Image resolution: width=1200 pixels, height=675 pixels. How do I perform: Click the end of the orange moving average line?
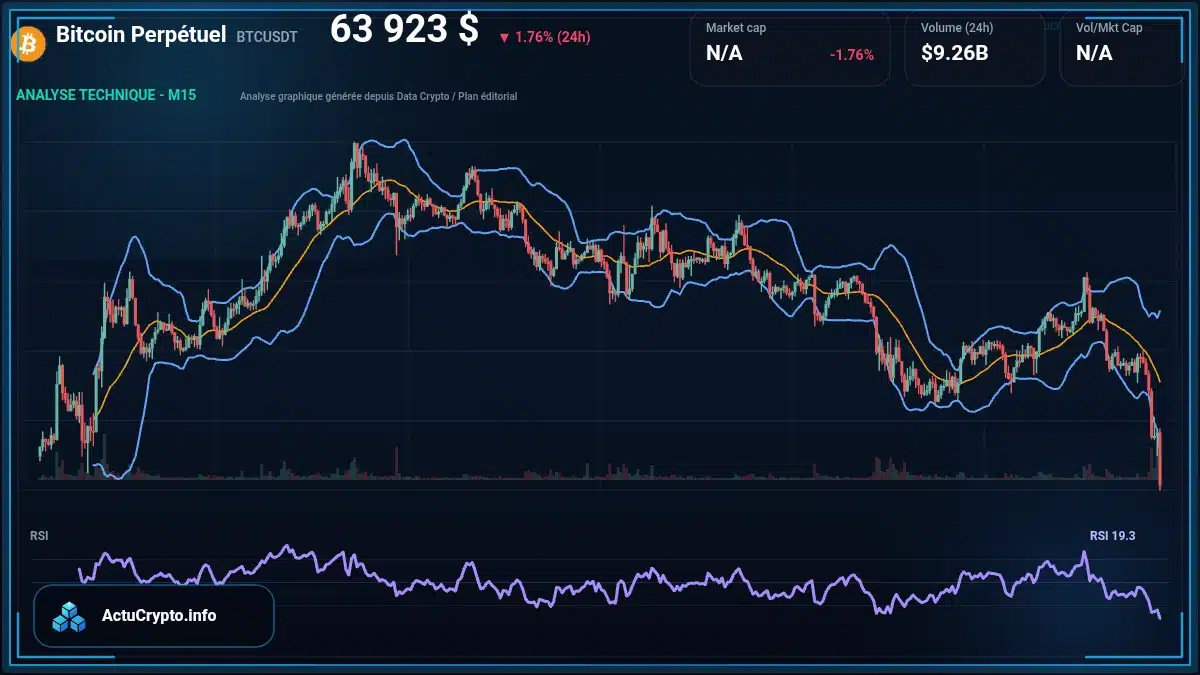click(1160, 381)
